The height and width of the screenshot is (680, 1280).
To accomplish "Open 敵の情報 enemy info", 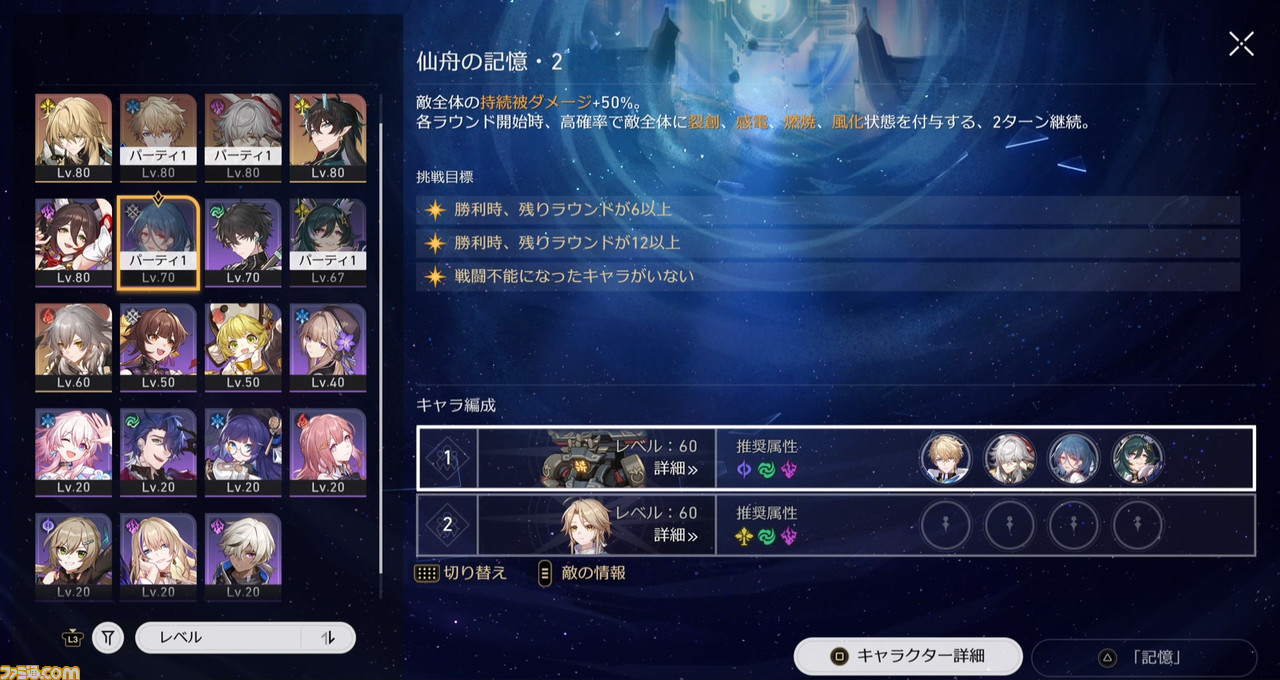I will [582, 573].
